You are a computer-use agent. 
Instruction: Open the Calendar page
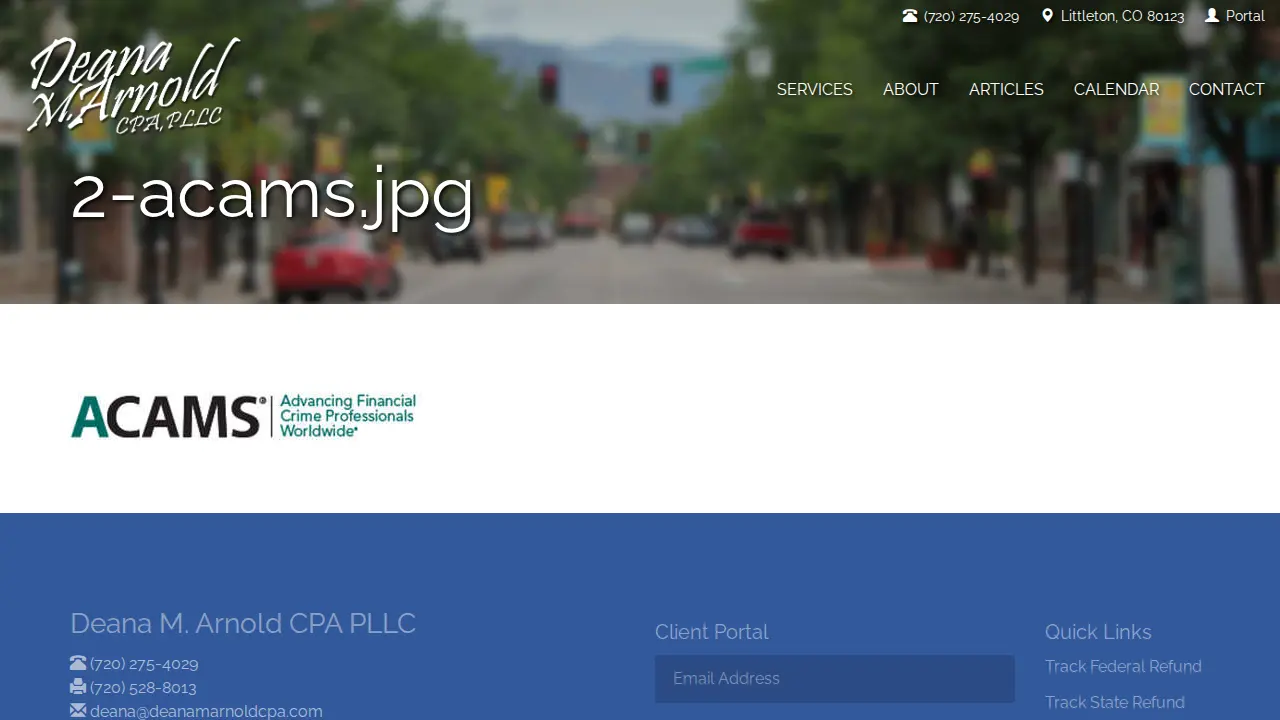1116,90
